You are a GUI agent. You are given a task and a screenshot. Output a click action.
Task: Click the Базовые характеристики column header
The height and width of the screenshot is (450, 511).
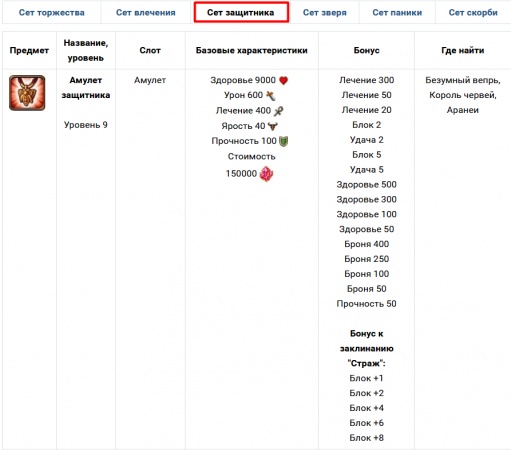(x=252, y=50)
